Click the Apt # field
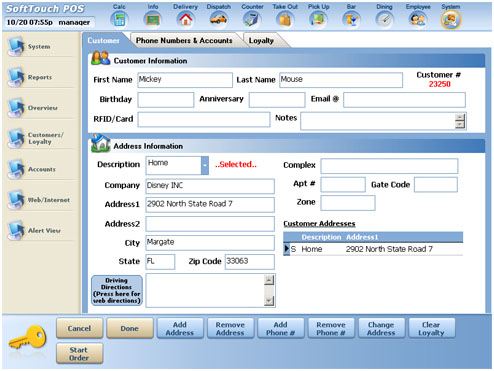The height and width of the screenshot is (371, 494). click(343, 184)
